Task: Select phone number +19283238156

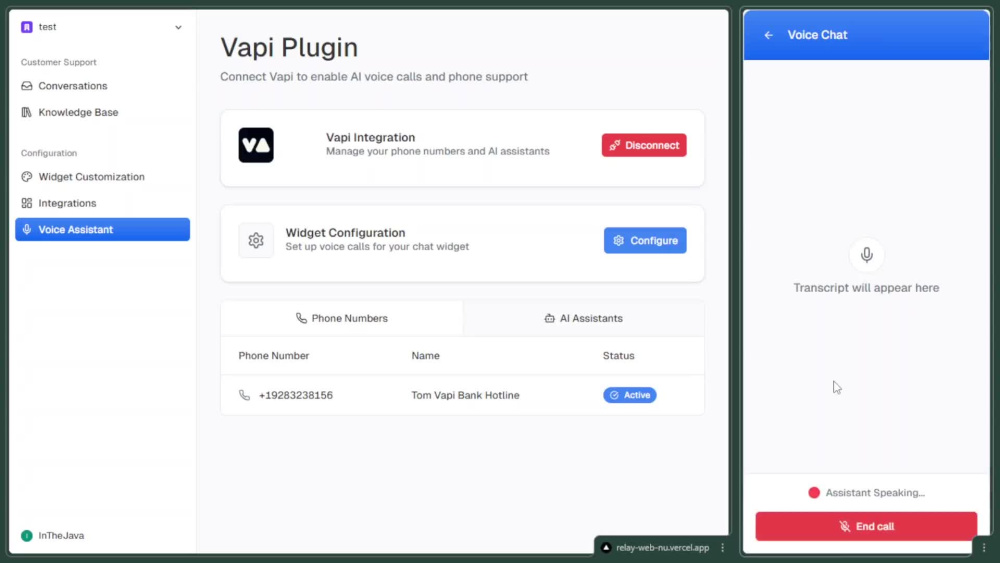Action: click(x=296, y=395)
